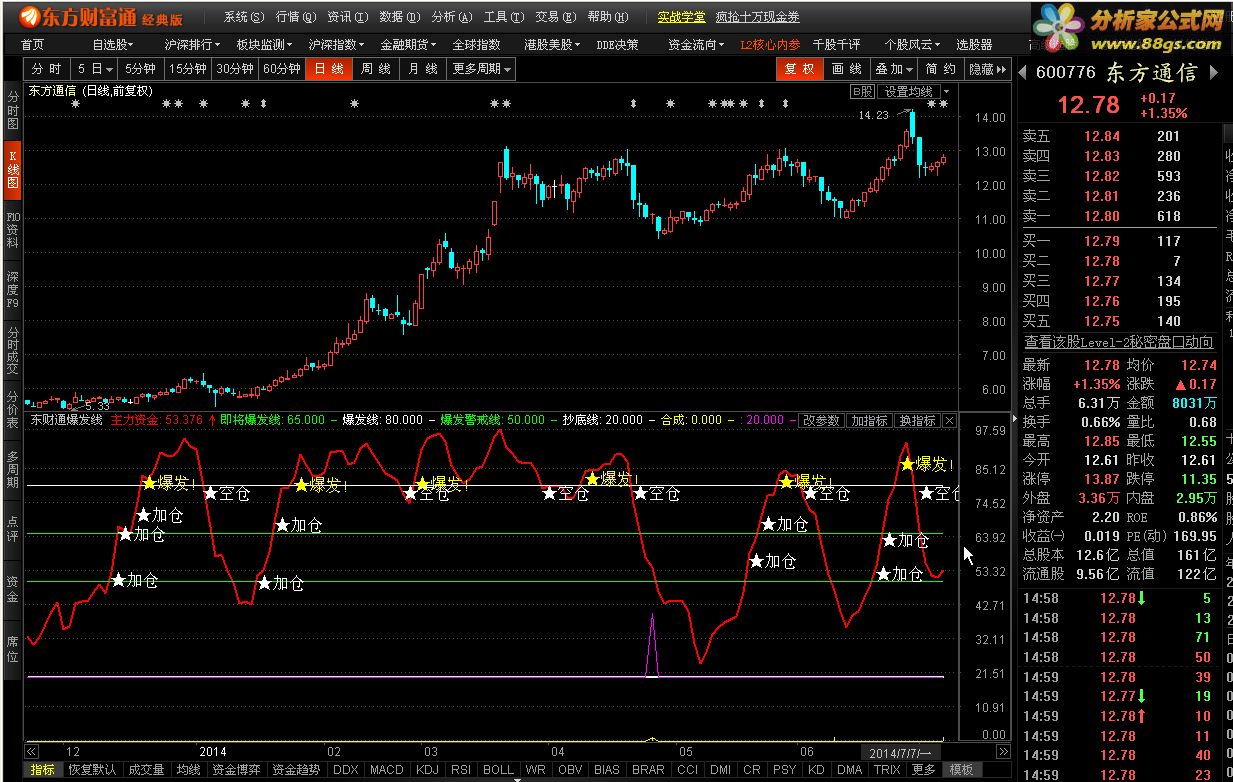Switch to 15分钟 period
Viewport: 1233px width, 782px height.
(188, 69)
